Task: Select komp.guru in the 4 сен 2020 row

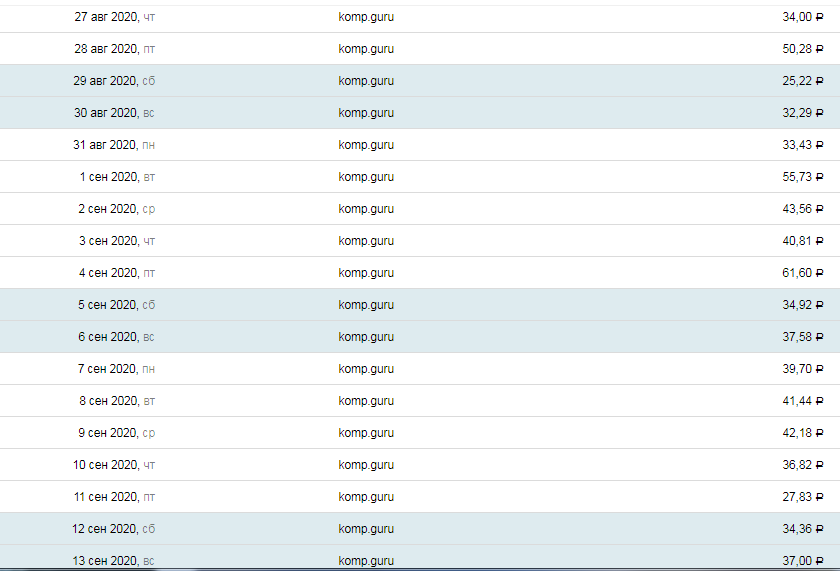Action: click(366, 273)
